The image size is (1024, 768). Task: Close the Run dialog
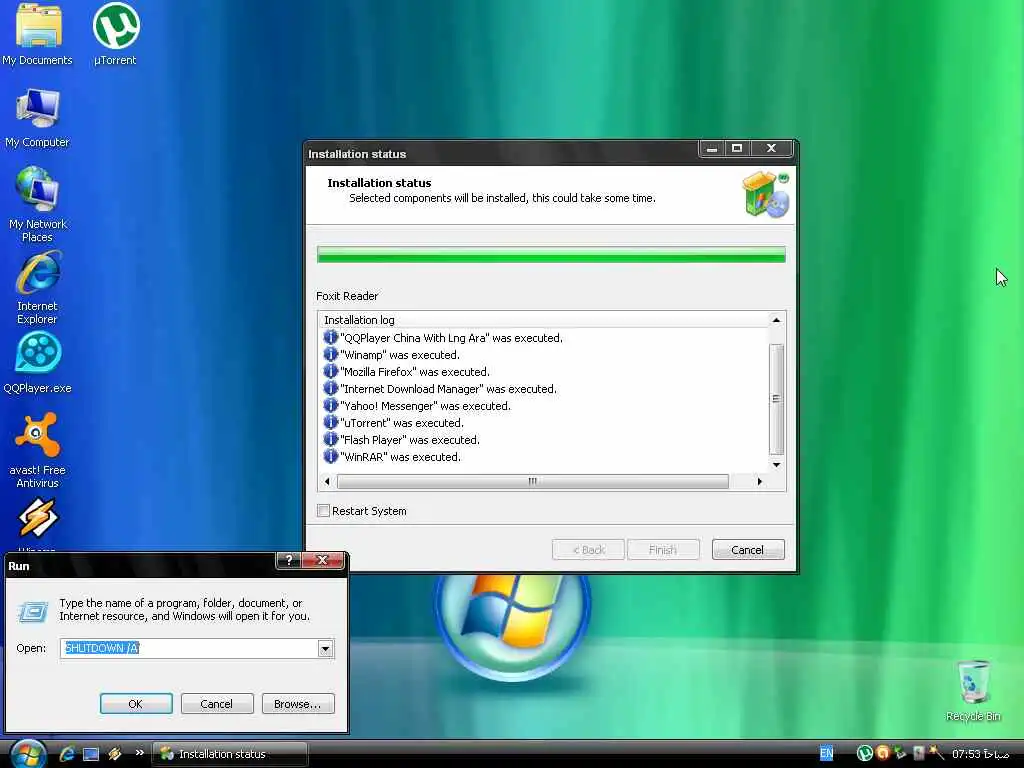click(322, 560)
